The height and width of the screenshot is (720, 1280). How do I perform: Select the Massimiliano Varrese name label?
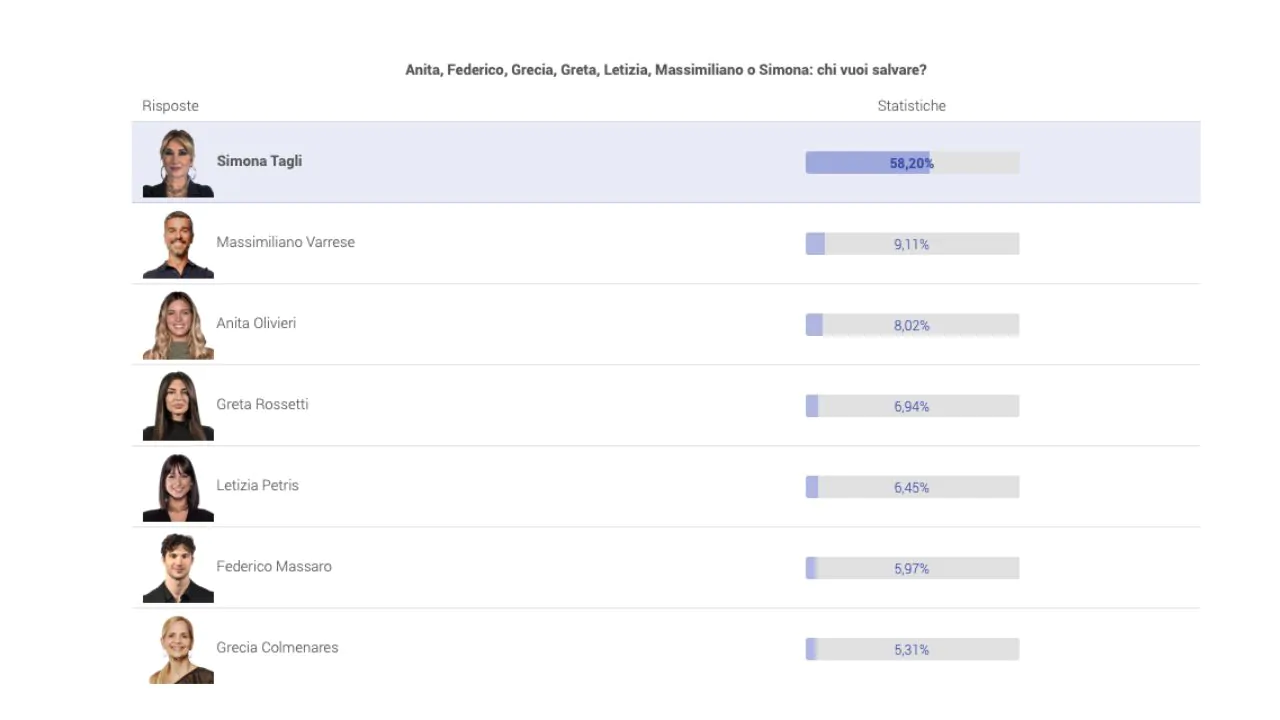click(x=285, y=242)
